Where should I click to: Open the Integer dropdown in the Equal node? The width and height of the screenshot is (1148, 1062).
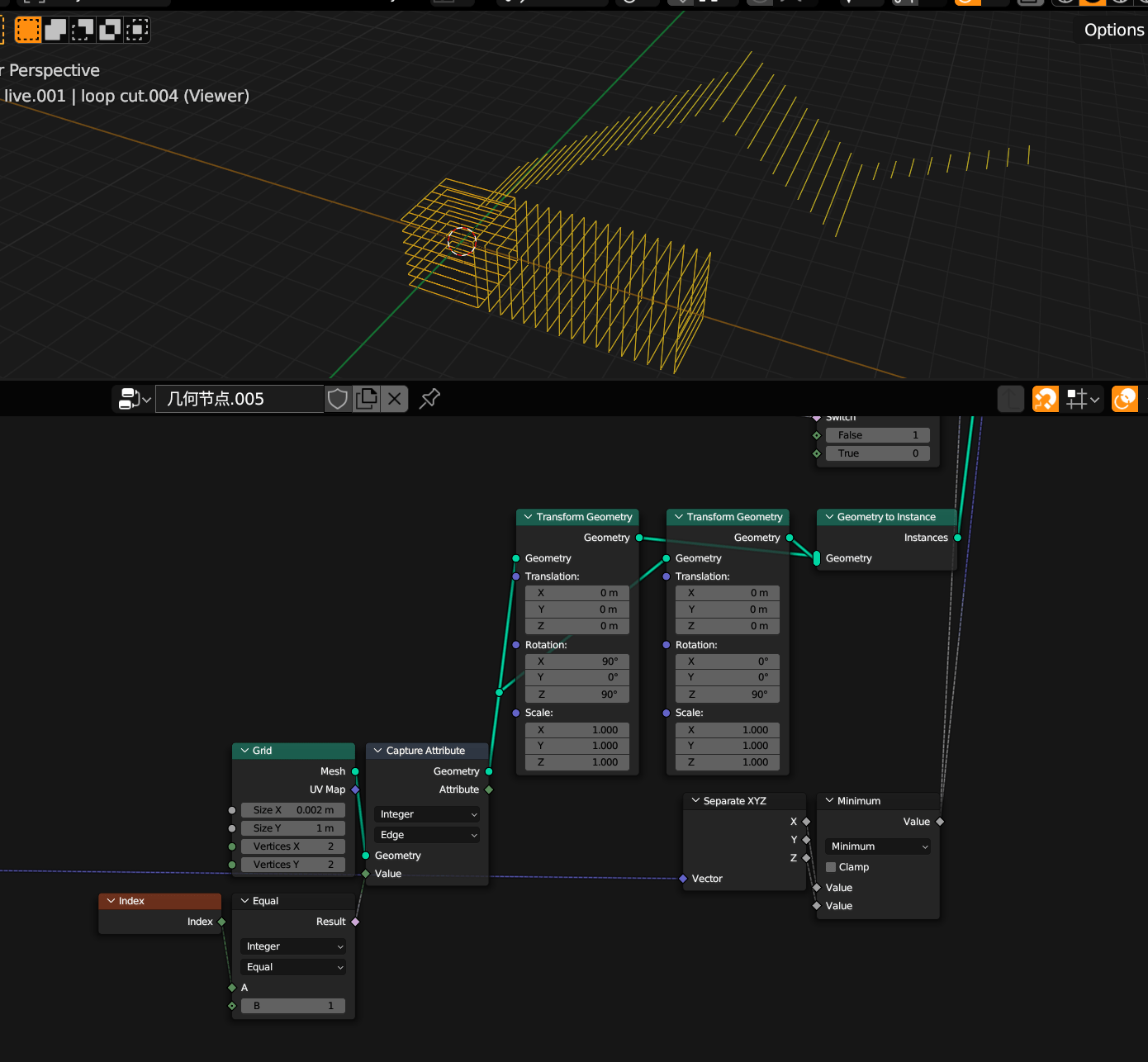(293, 946)
